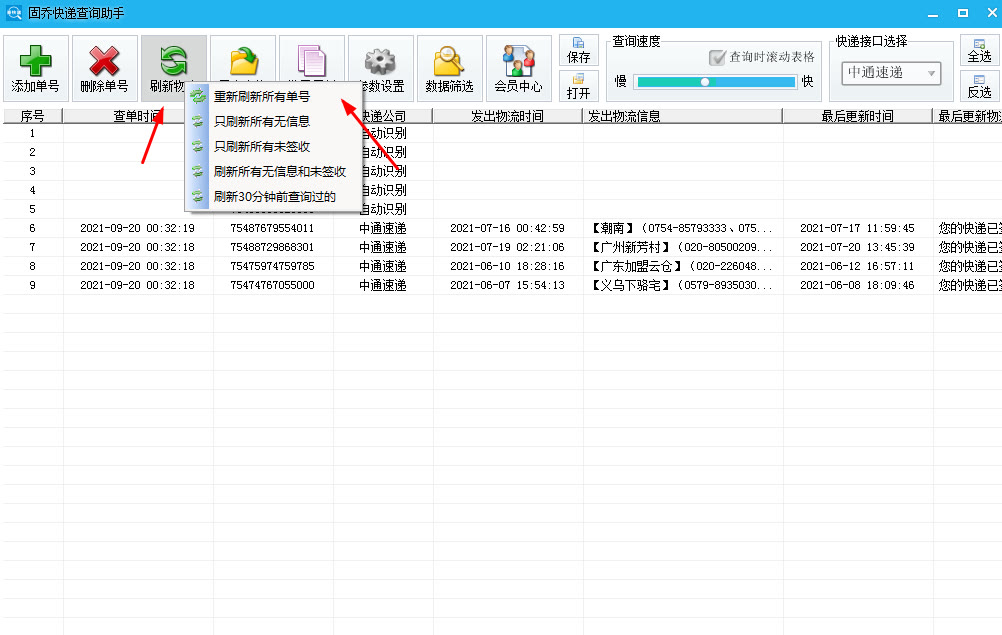Click the 刷新物流 green arrows button
The width and height of the screenshot is (1002, 635).
coord(173,68)
